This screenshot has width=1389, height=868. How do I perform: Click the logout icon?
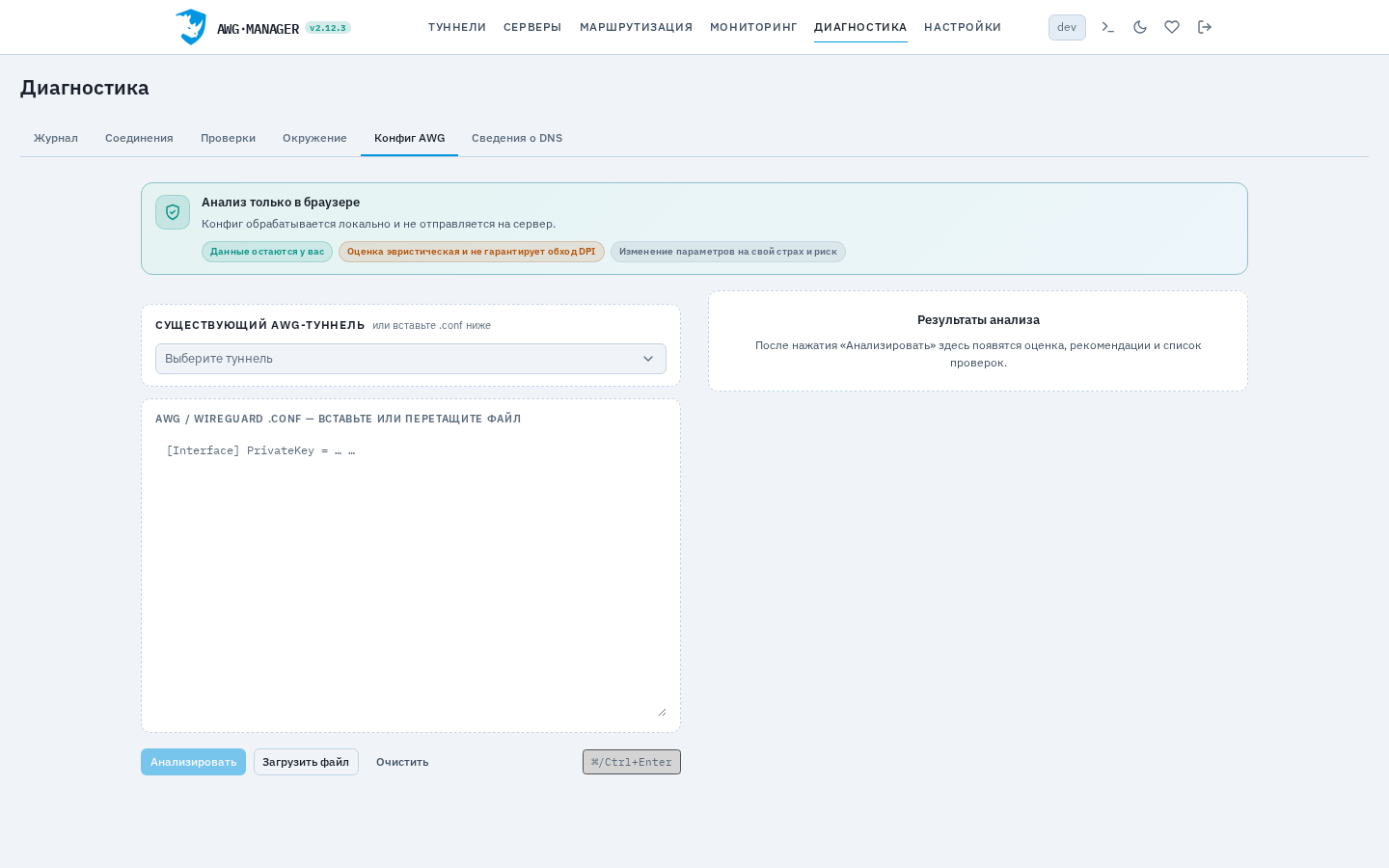tap(1205, 27)
